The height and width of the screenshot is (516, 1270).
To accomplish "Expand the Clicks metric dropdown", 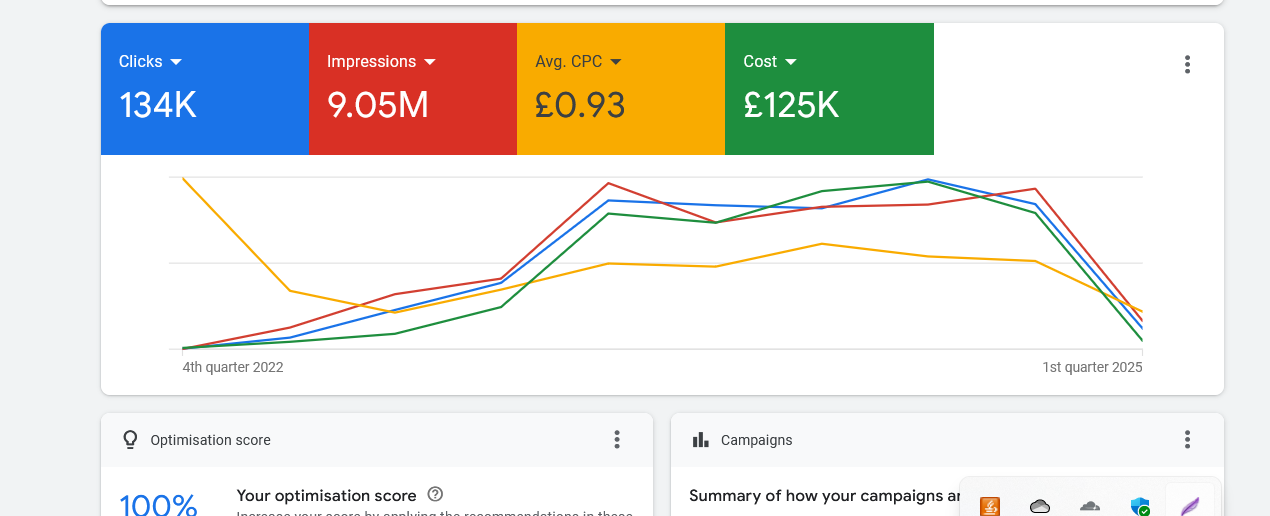I will pos(176,62).
